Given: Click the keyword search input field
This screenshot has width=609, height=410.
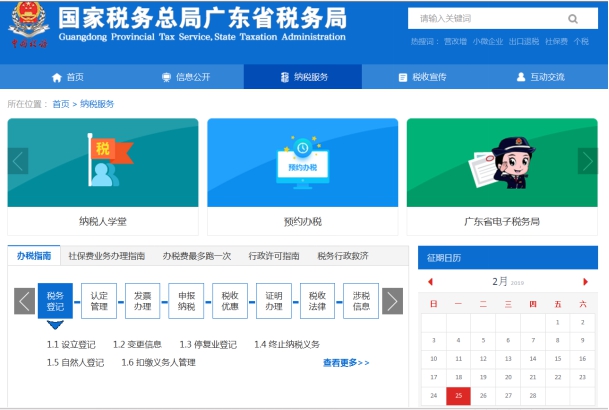Looking at the screenshot, I should tap(485, 18).
